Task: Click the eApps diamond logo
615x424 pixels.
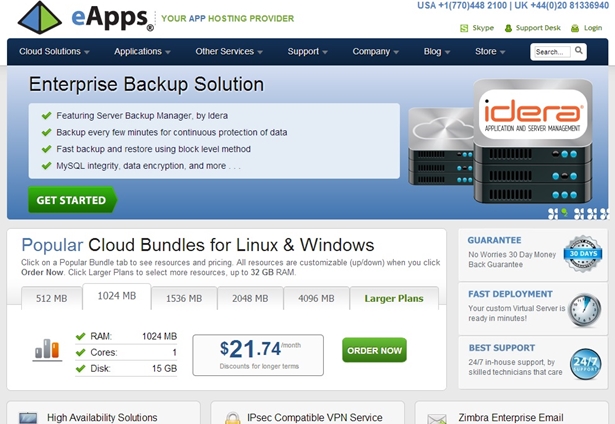Action: [40, 18]
